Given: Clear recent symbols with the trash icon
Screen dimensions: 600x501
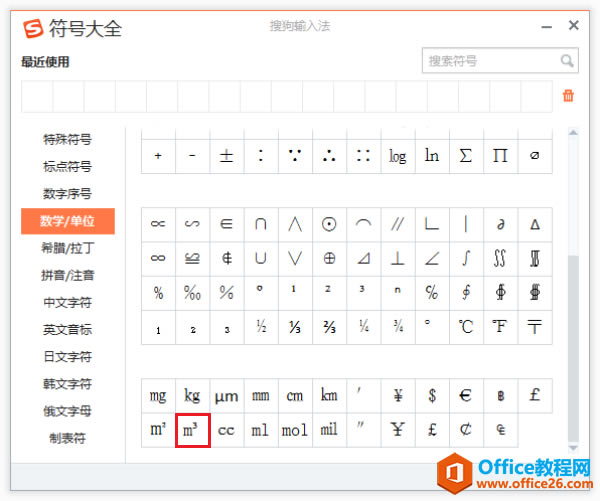Looking at the screenshot, I should coord(568,96).
